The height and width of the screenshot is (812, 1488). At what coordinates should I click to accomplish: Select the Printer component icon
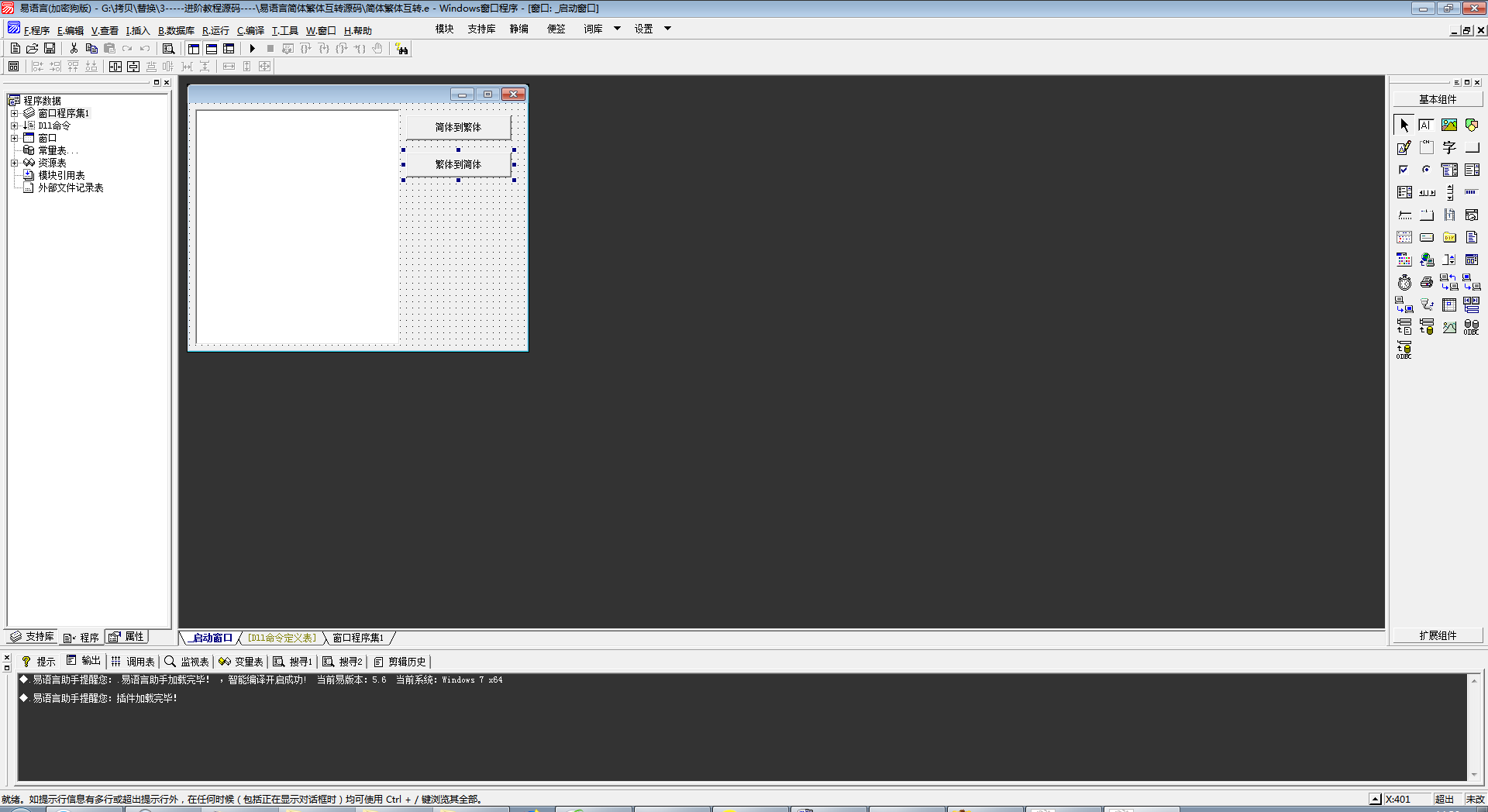click(x=1426, y=282)
